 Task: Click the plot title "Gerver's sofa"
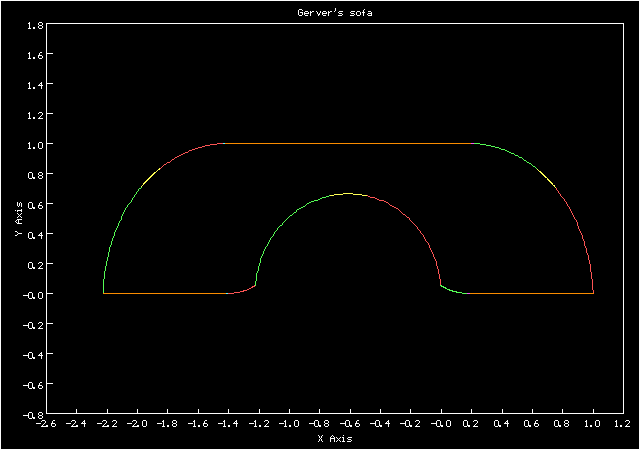pos(335,13)
